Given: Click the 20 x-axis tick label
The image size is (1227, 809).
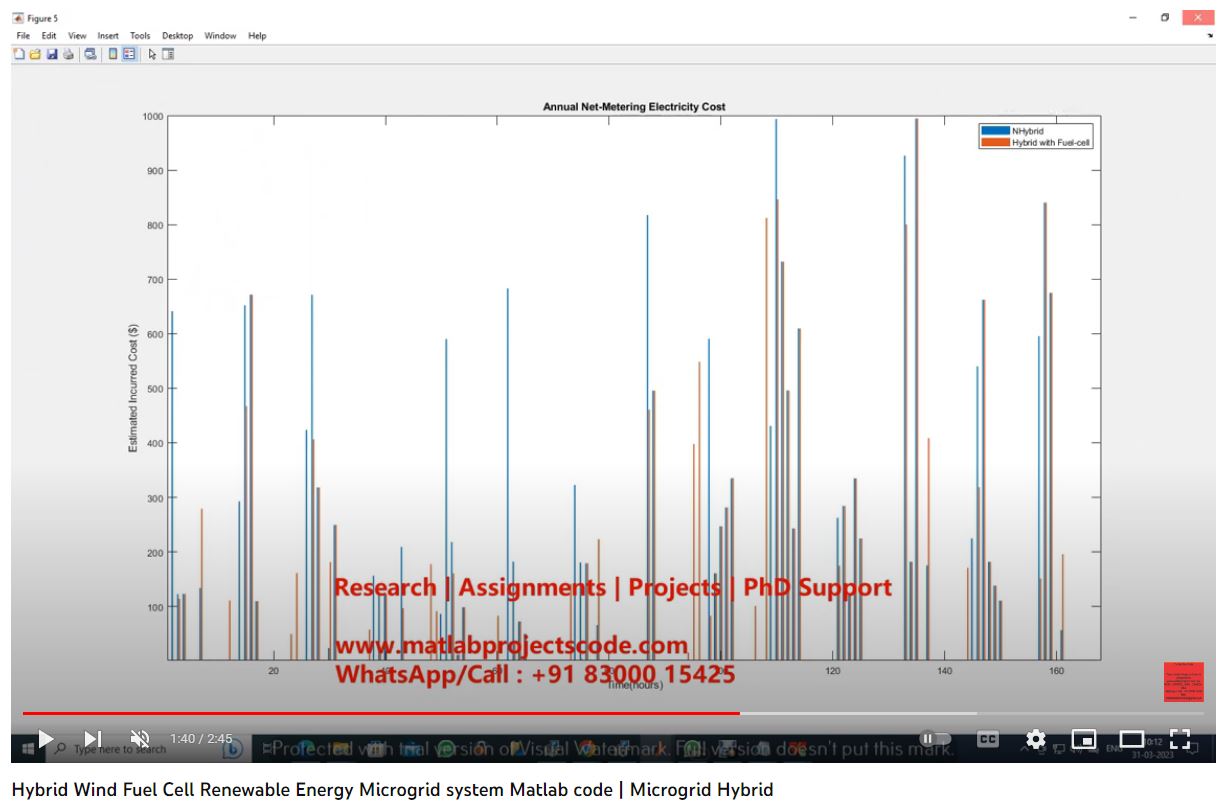Looking at the screenshot, I should tap(273, 671).
